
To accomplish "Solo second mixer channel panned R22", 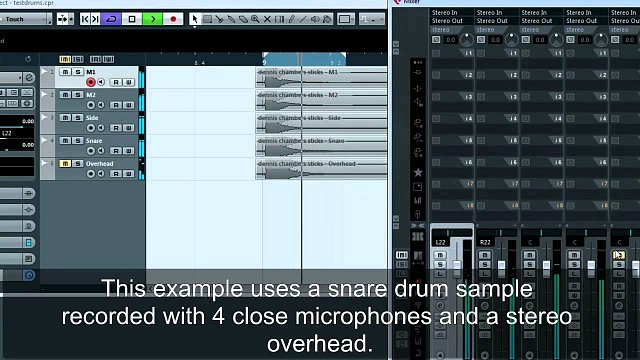I will [484, 264].
